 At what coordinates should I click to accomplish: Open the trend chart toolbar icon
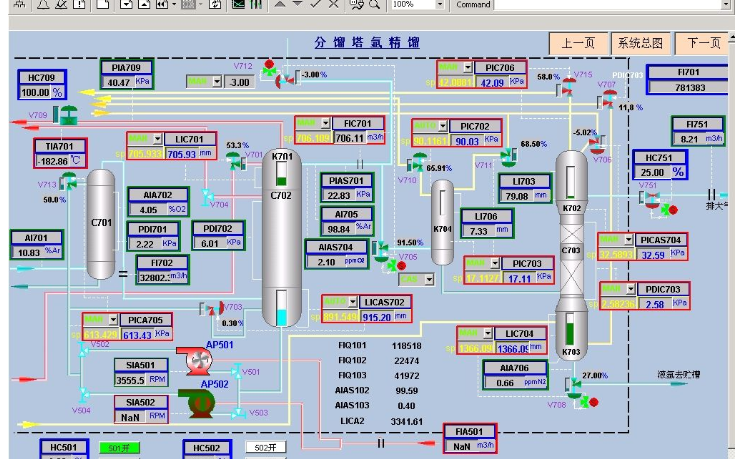tap(239, 4)
